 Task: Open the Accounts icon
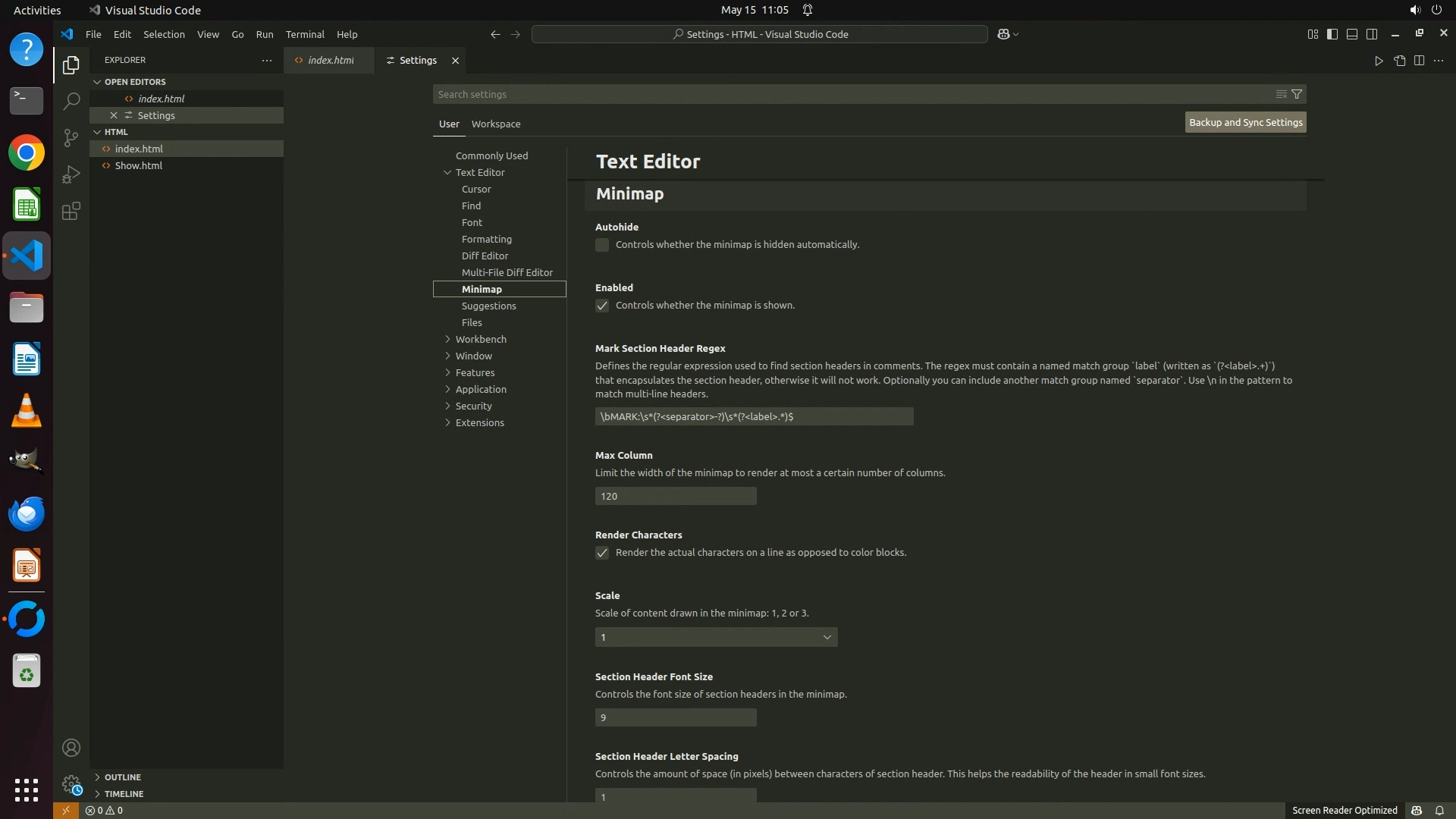tap(71, 748)
